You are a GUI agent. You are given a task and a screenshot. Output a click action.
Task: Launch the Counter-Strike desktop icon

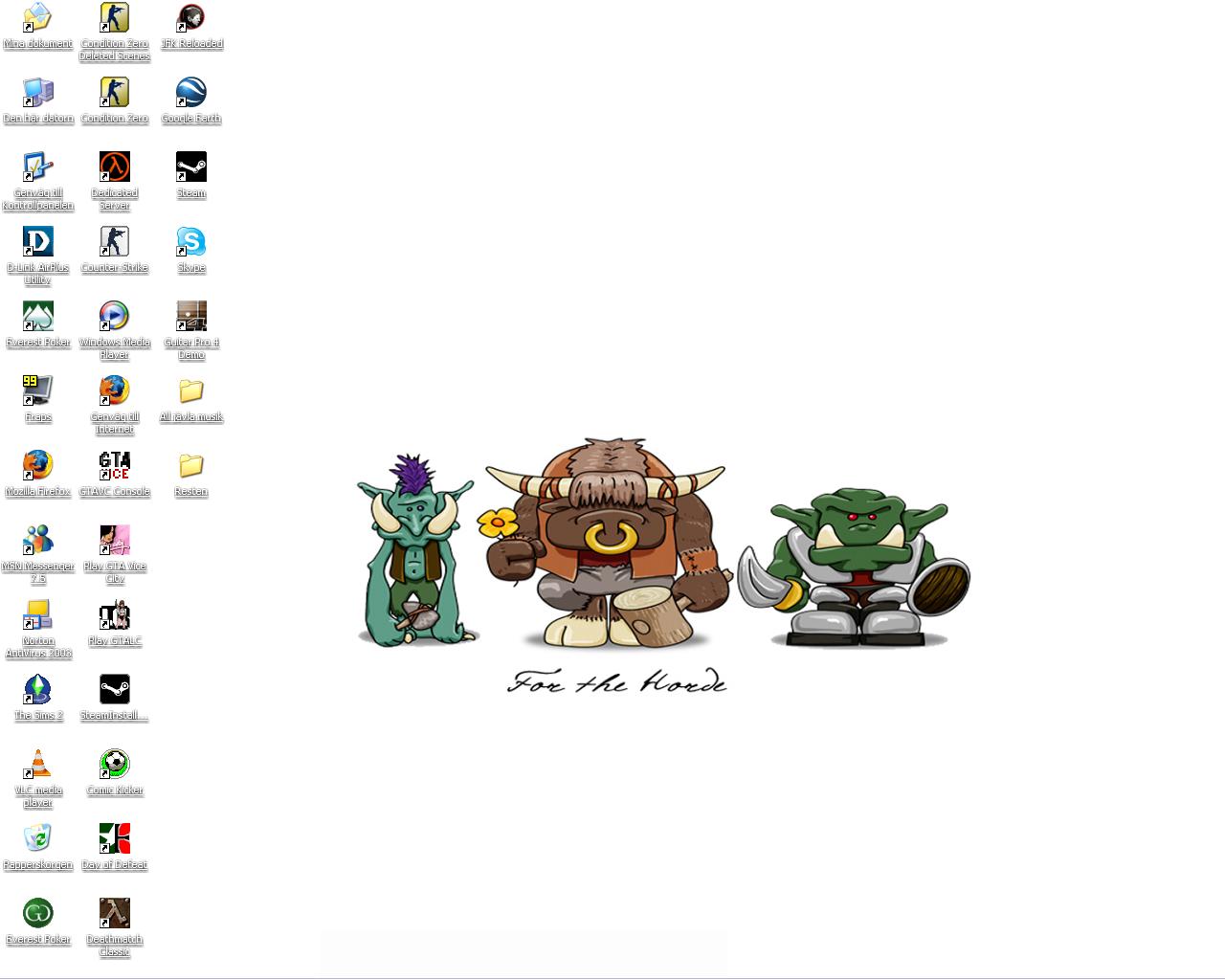(x=115, y=241)
